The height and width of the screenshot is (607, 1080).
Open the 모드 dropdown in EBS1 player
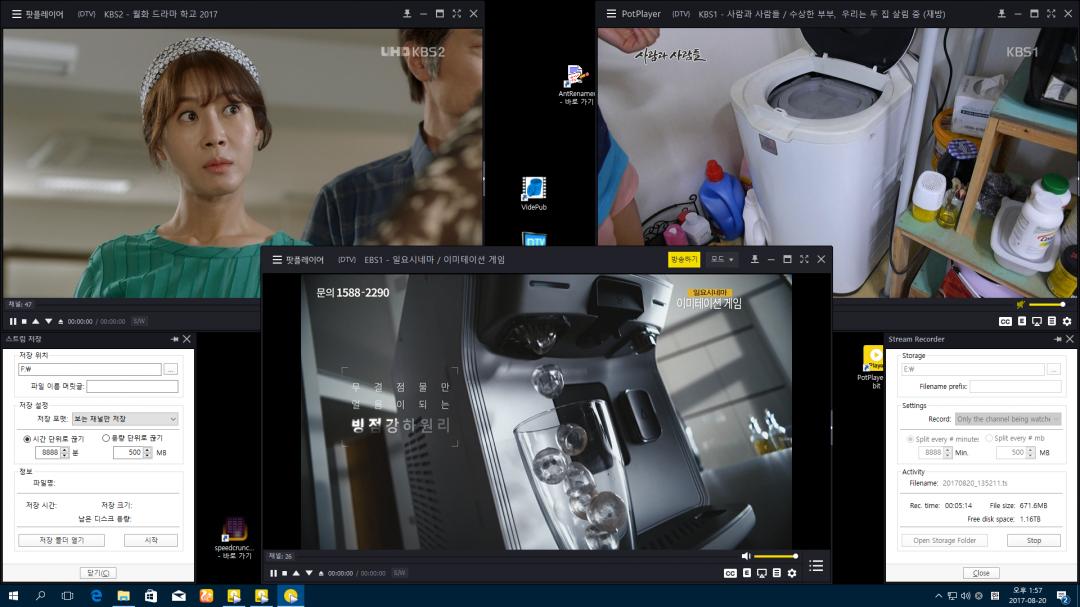(722, 259)
